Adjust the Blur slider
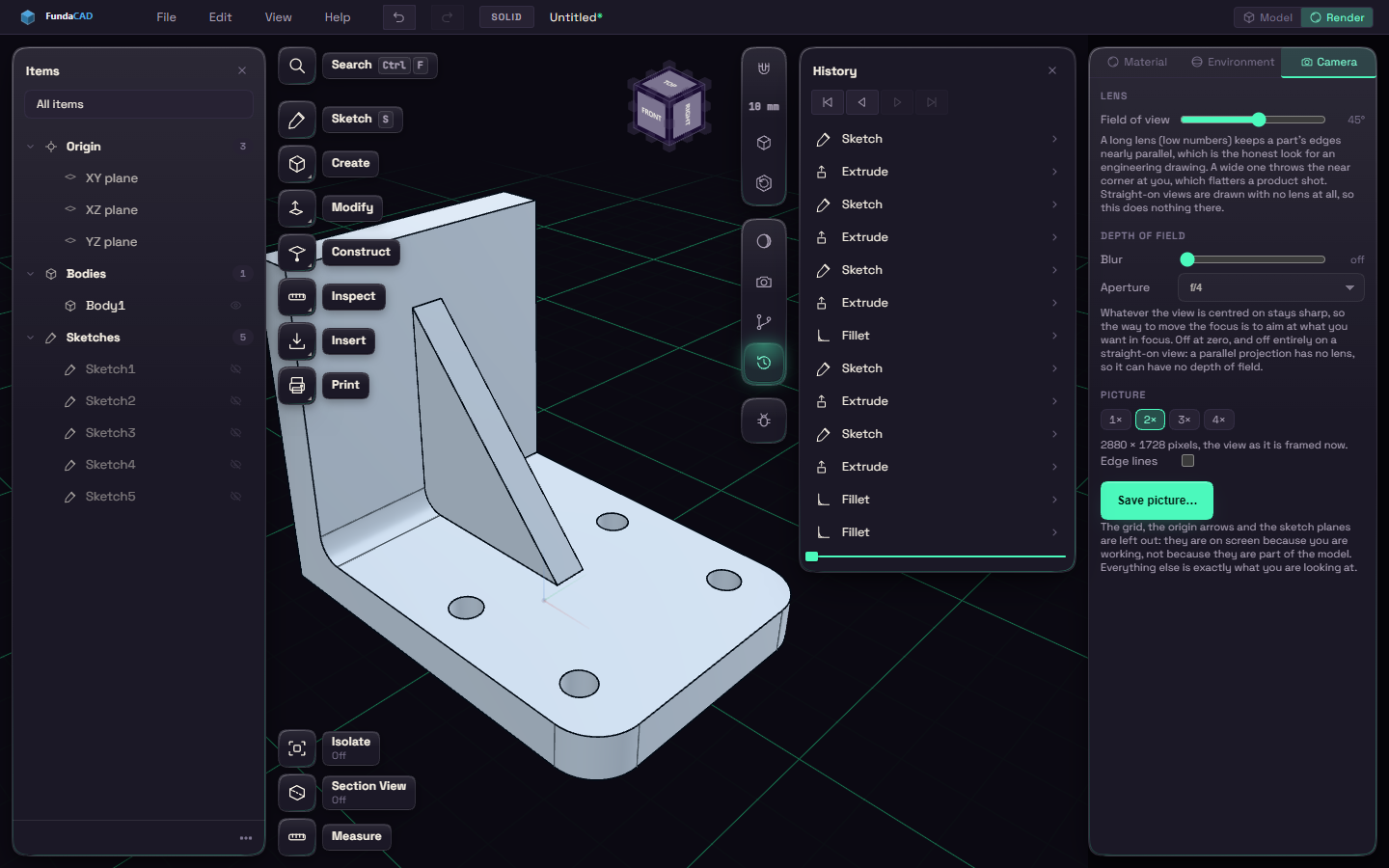 coord(1253,259)
